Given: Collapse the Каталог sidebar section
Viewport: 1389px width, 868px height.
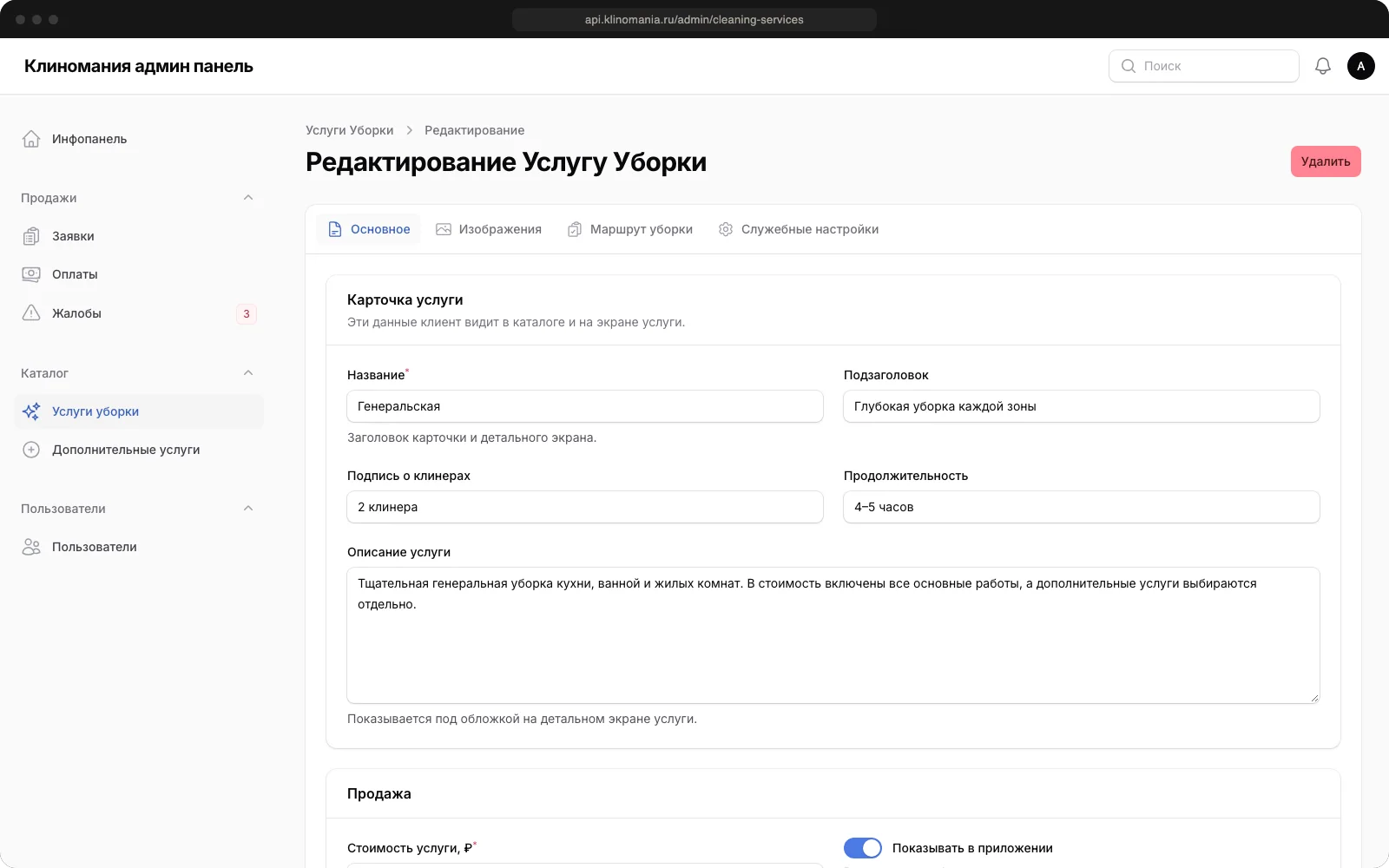Looking at the screenshot, I should coord(248,373).
